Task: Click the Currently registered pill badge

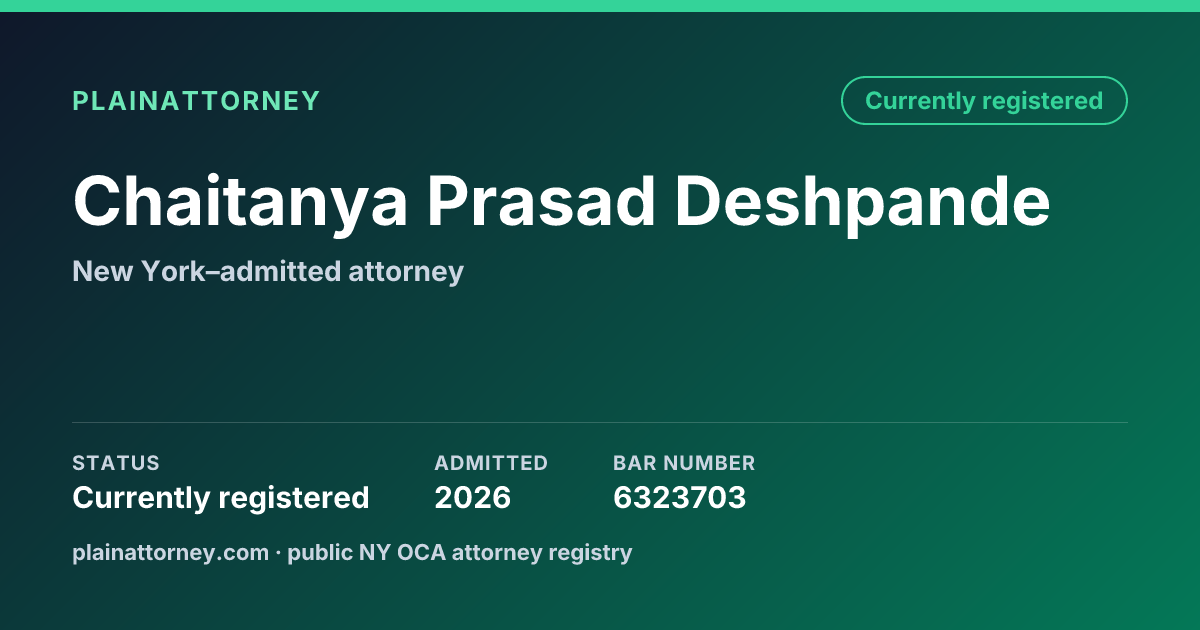Action: [x=984, y=101]
